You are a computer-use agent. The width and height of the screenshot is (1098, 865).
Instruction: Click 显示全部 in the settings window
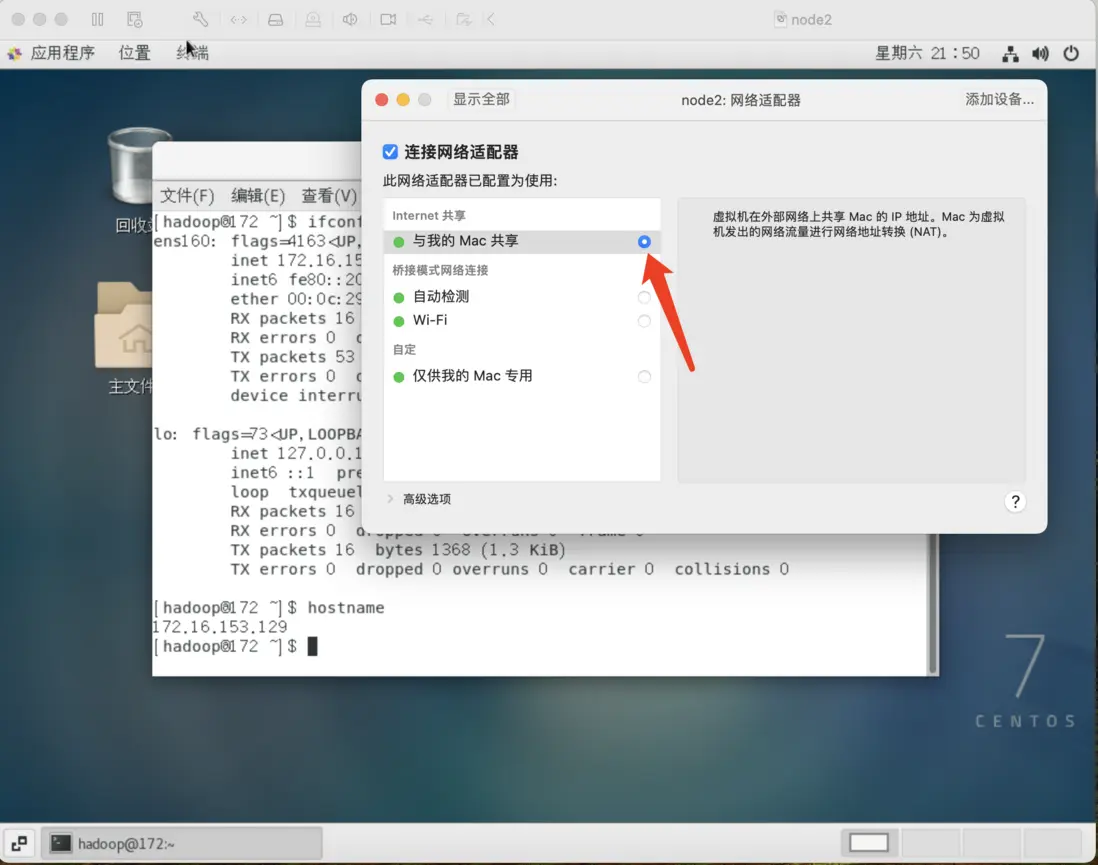click(x=481, y=99)
